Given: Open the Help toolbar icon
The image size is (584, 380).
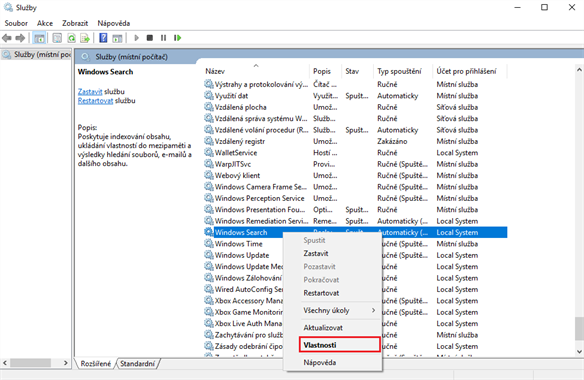Looking at the screenshot, I should [103, 38].
